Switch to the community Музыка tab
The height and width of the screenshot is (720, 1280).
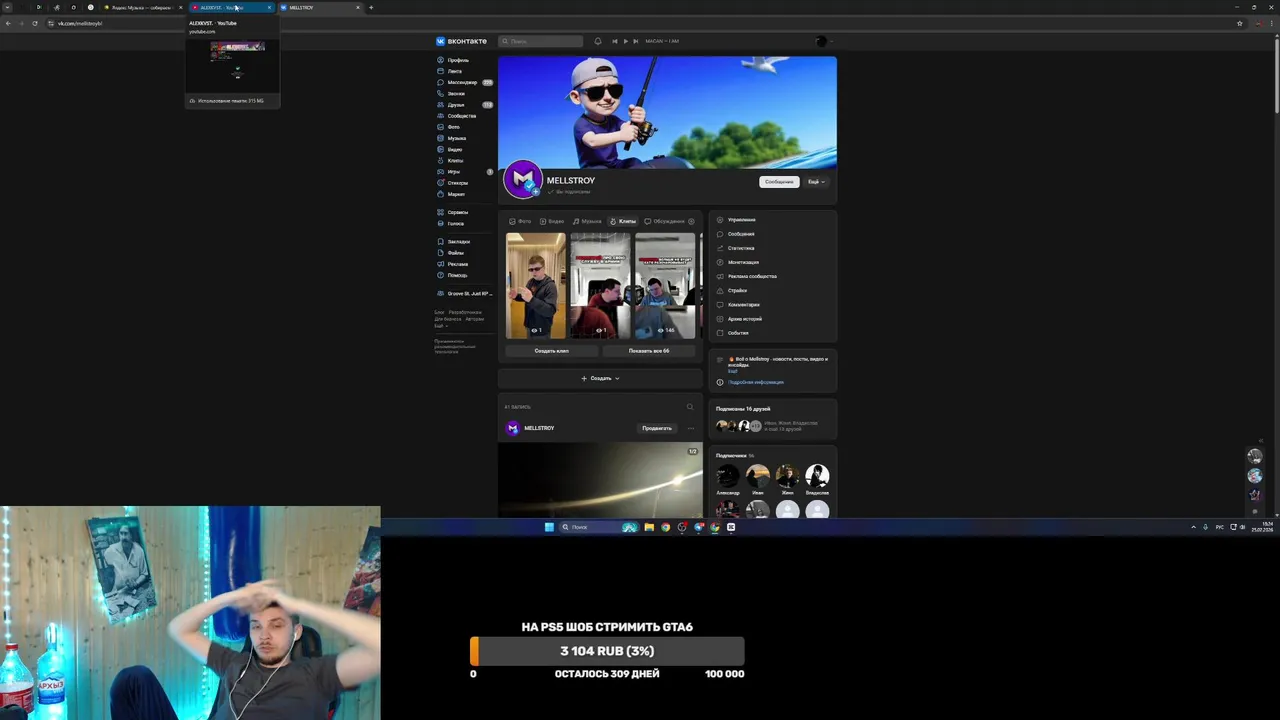coord(587,221)
